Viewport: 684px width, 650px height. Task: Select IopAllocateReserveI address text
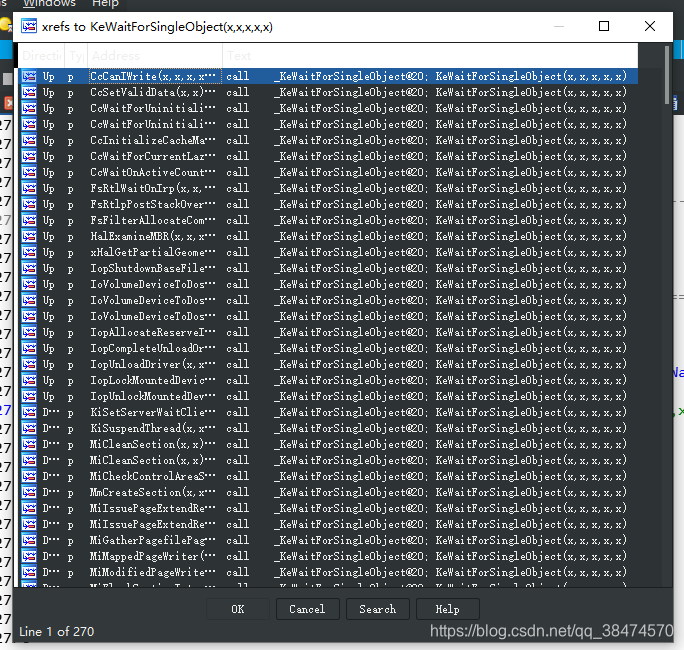pyautogui.click(x=153, y=332)
